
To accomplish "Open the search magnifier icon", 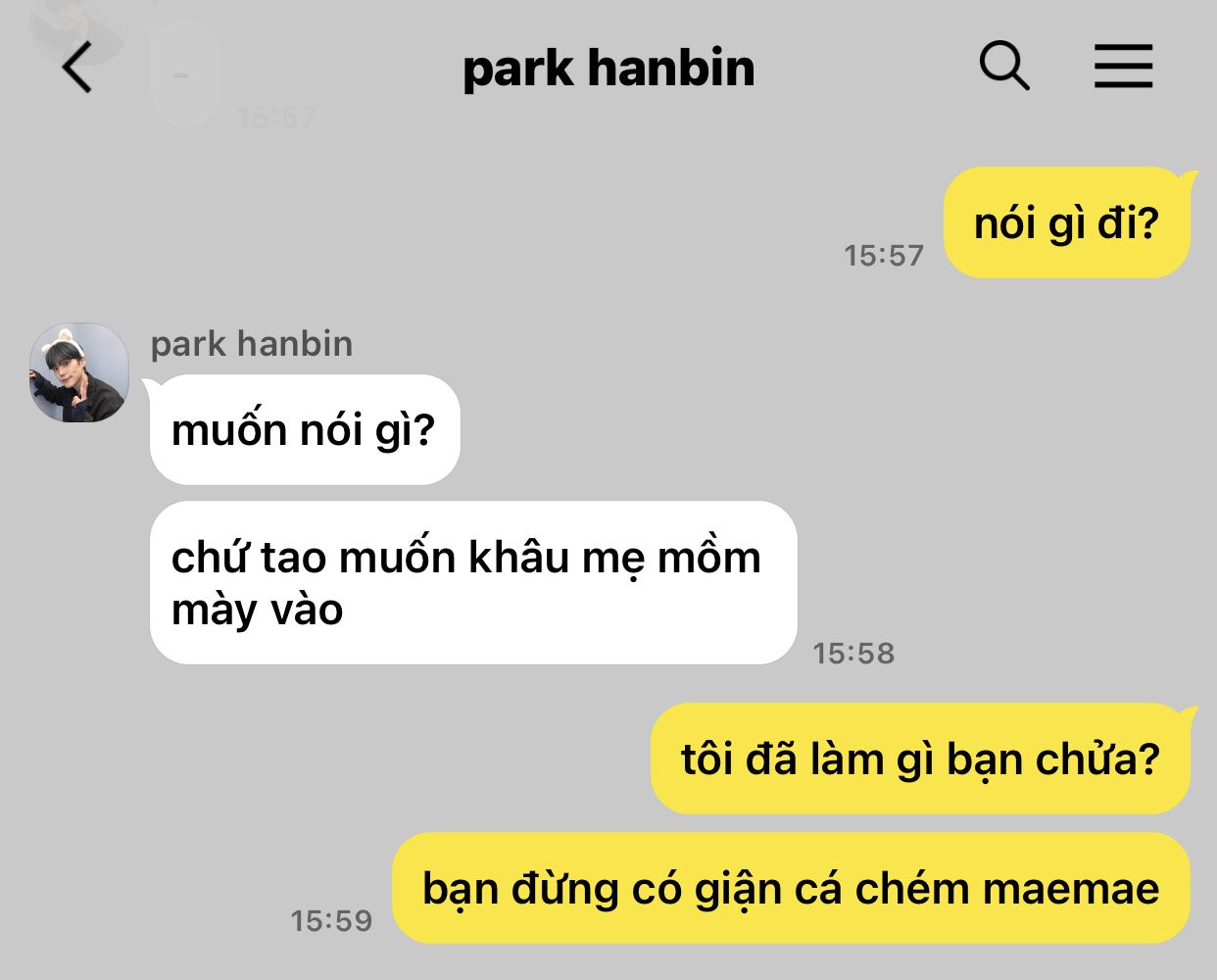I will (1004, 67).
